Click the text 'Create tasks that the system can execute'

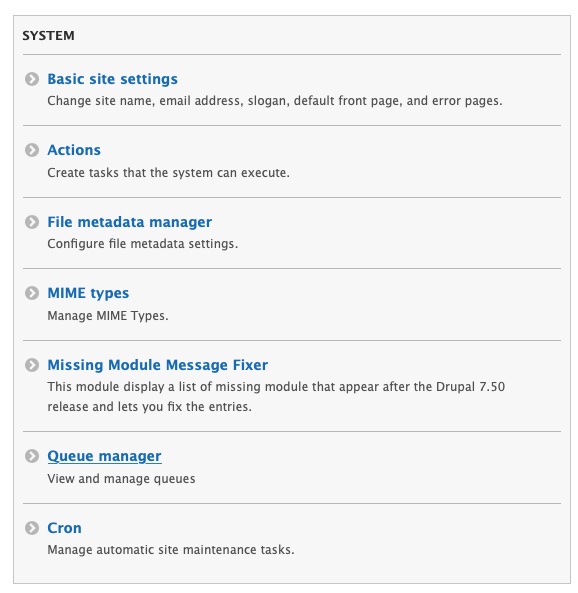pyautogui.click(x=168, y=173)
